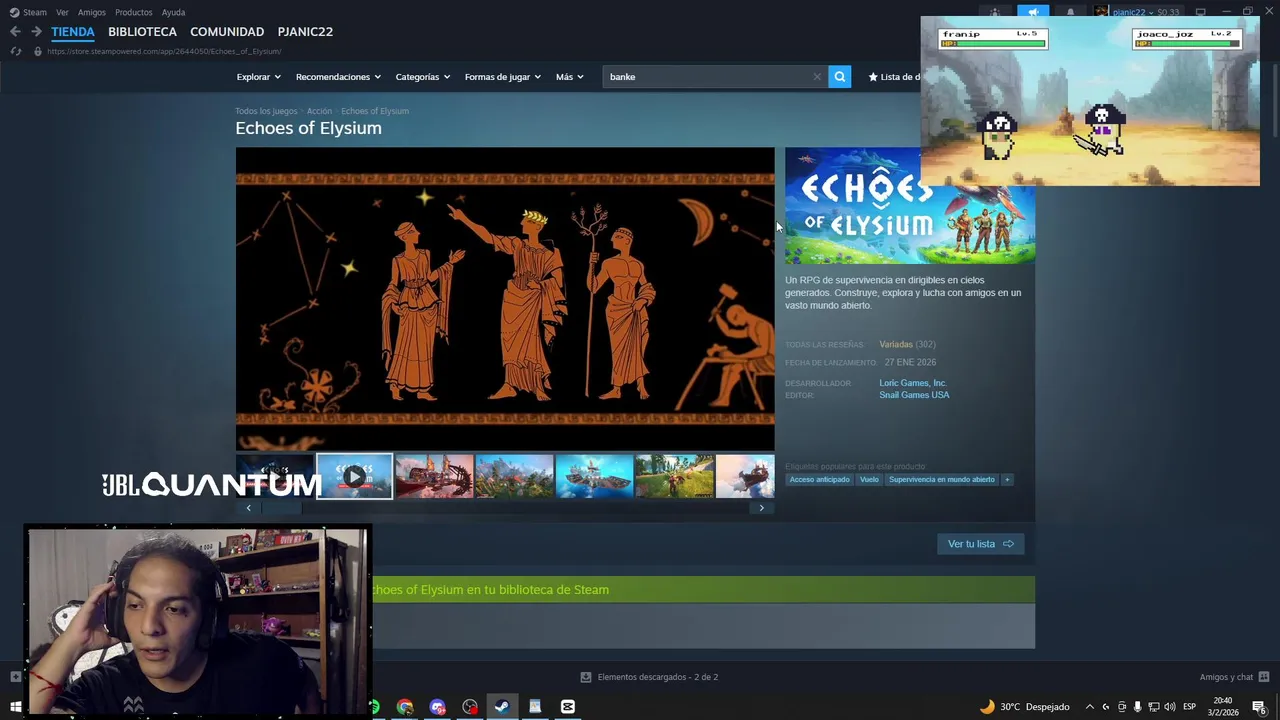Select the blue-sky floating island thumbnail
Viewport: 1280px width, 720px height.
tap(514, 477)
